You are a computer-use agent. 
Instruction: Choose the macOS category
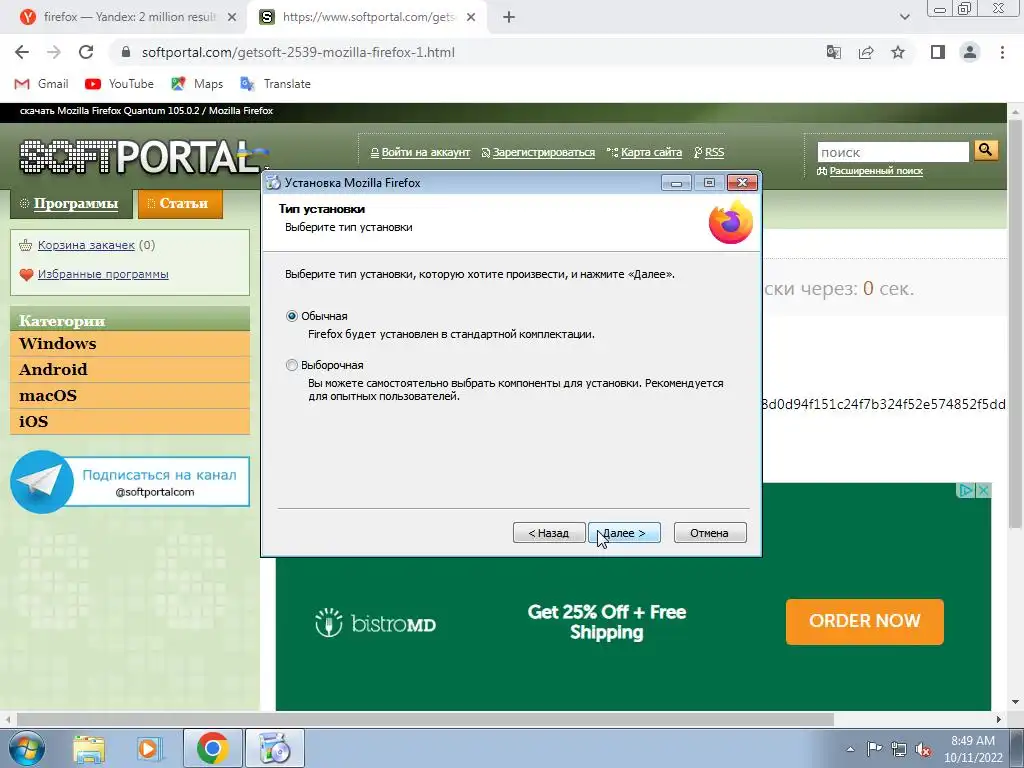pos(130,396)
